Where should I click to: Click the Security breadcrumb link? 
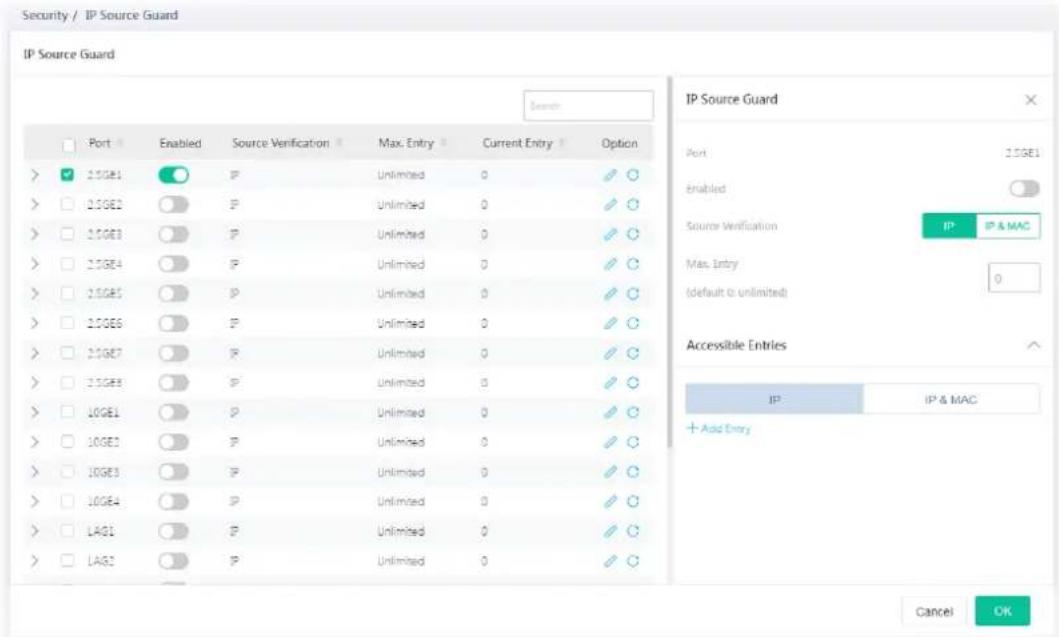(x=45, y=15)
